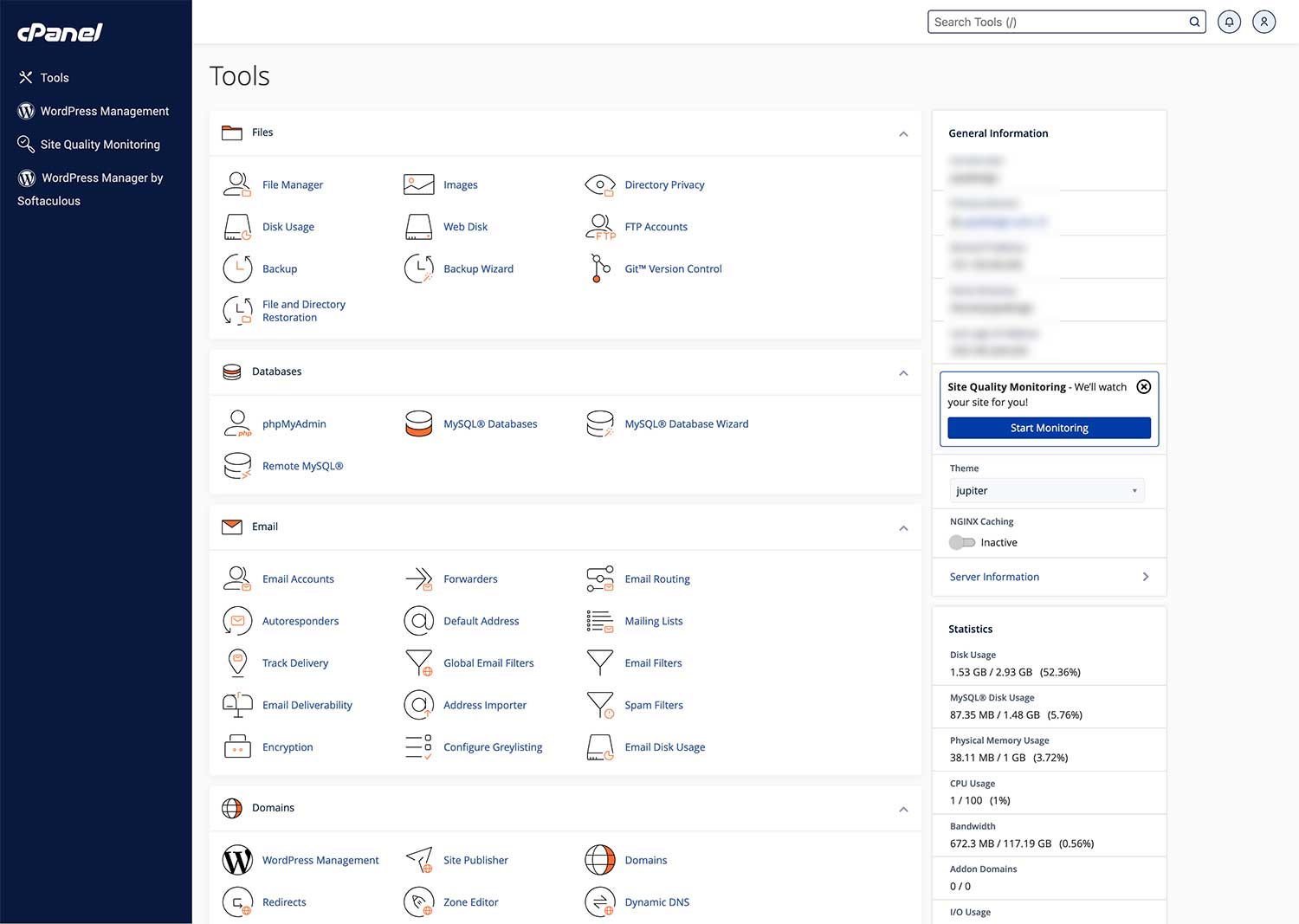Open the Email Filters link
Viewport: 1299px width, 924px height.
pyautogui.click(x=654, y=663)
